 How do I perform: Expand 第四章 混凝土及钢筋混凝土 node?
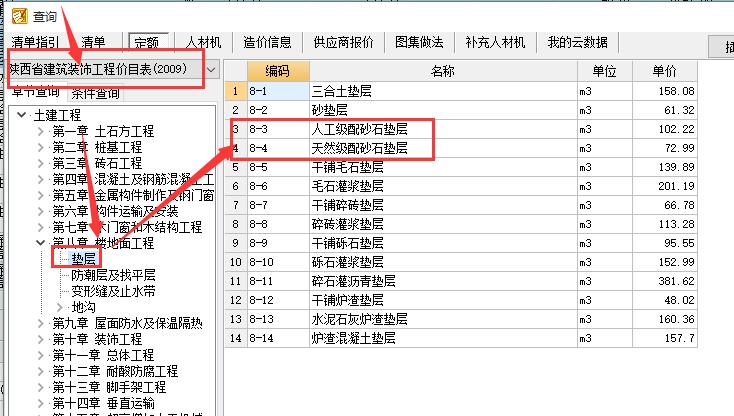(40, 179)
